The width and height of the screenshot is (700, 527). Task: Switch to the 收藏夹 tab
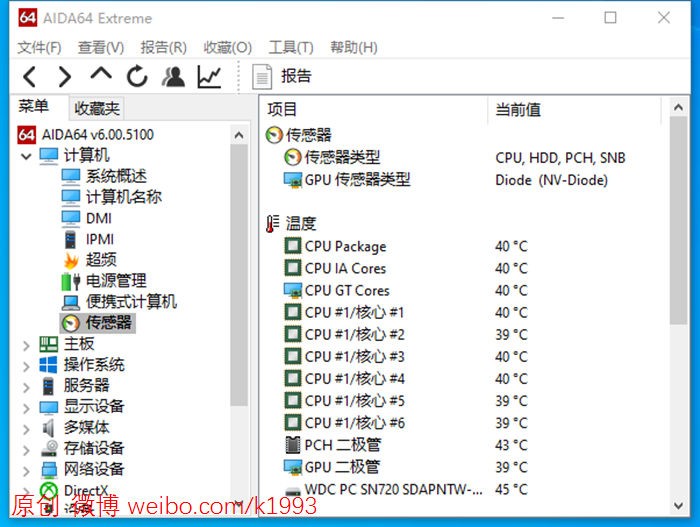[x=97, y=108]
